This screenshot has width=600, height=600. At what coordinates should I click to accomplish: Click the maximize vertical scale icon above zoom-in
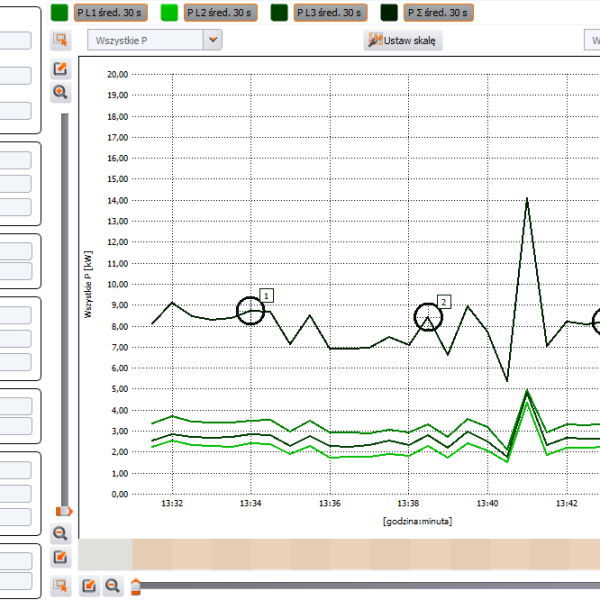[60, 68]
